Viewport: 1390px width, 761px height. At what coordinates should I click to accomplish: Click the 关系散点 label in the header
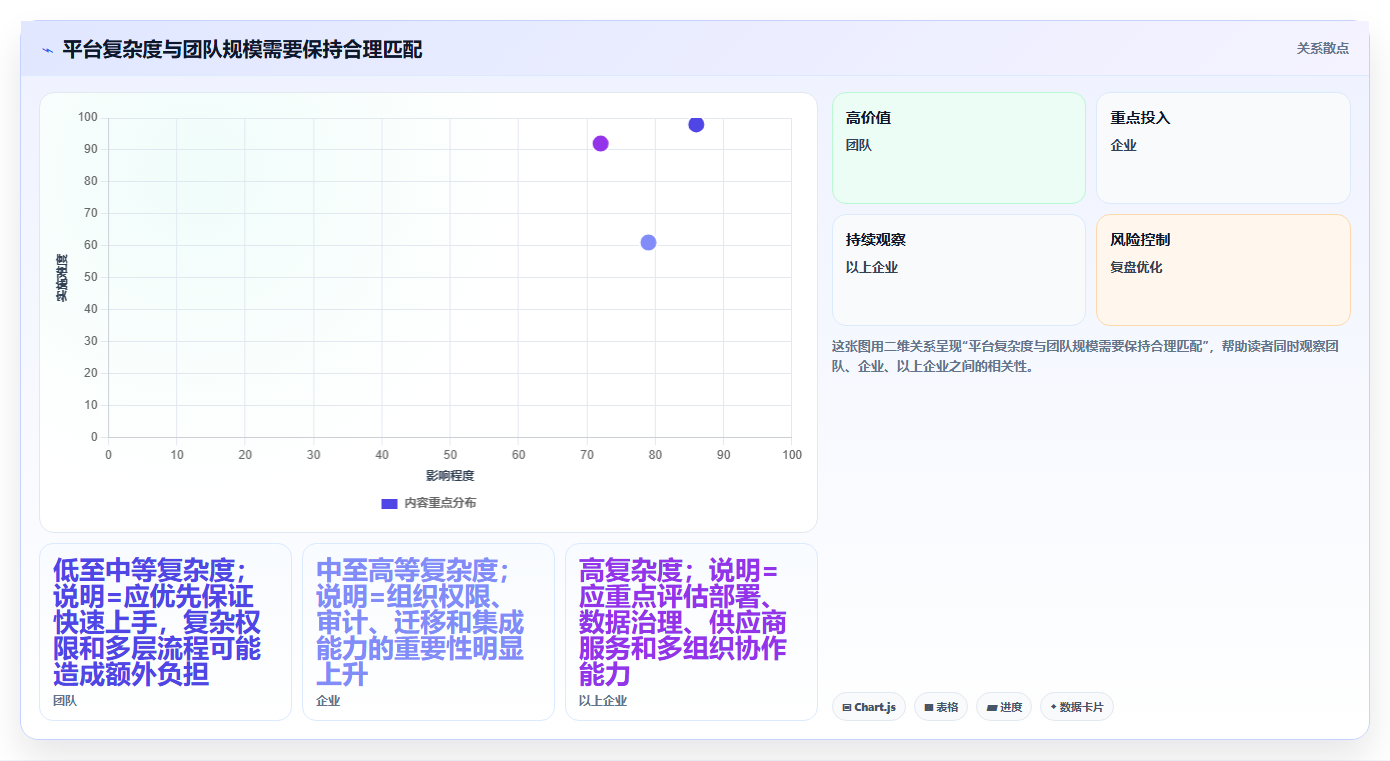[x=1323, y=48]
